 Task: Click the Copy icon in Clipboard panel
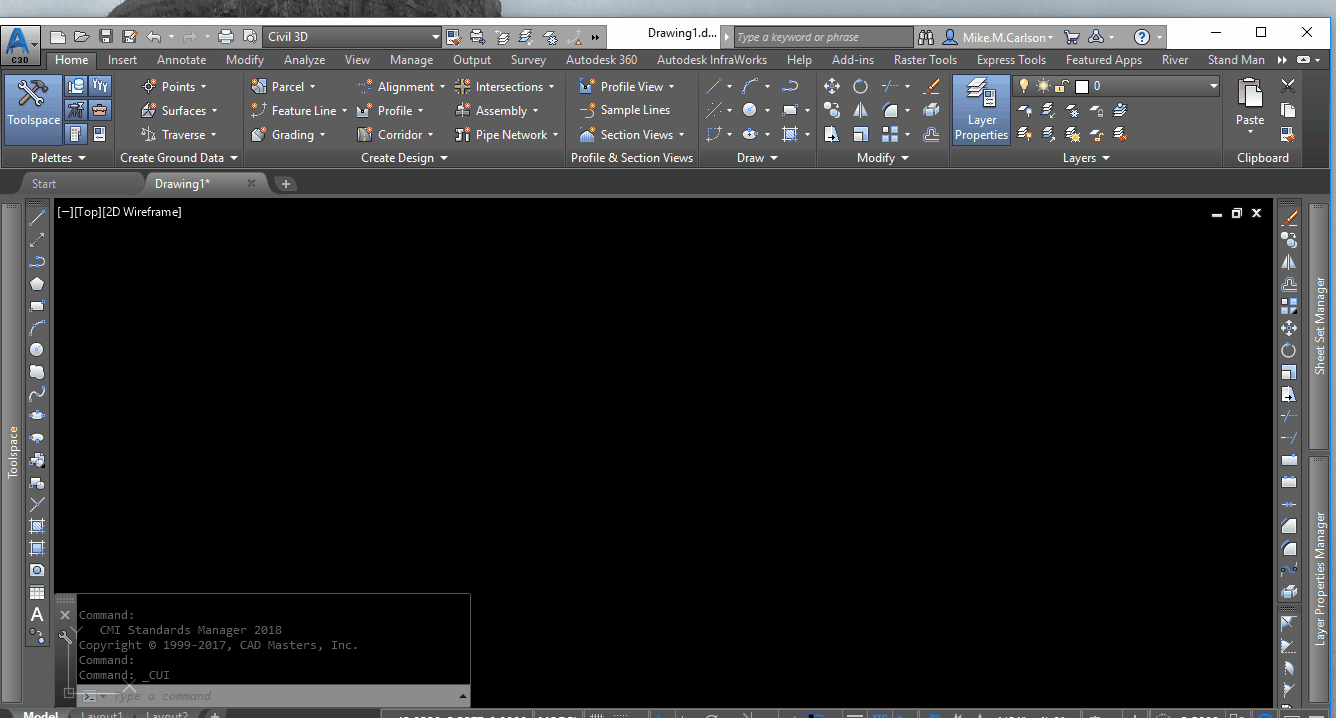pos(1288,110)
